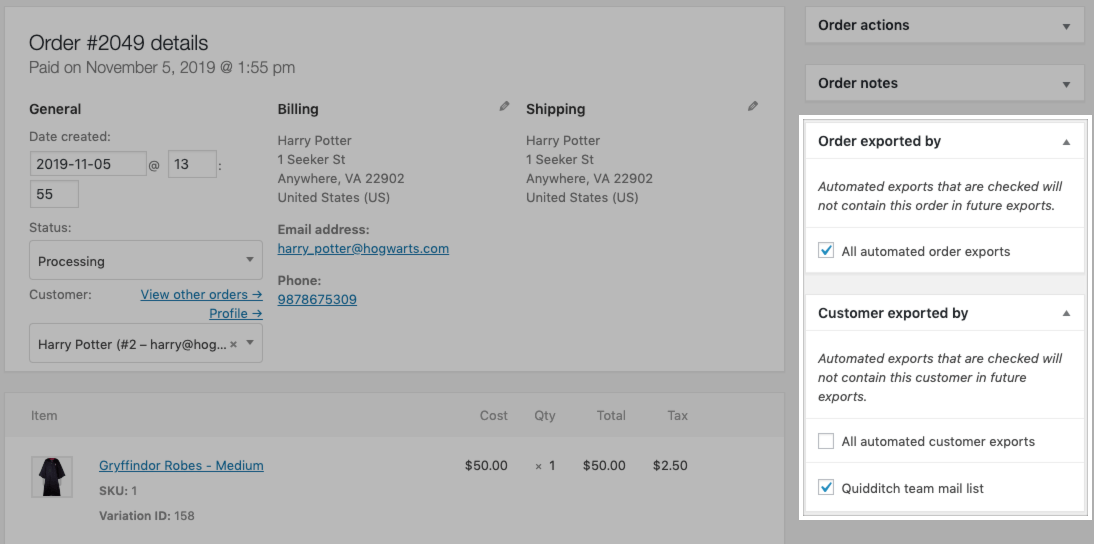Collapse the Order exported by panel
The width and height of the screenshot is (1094, 544).
[x=1066, y=142]
